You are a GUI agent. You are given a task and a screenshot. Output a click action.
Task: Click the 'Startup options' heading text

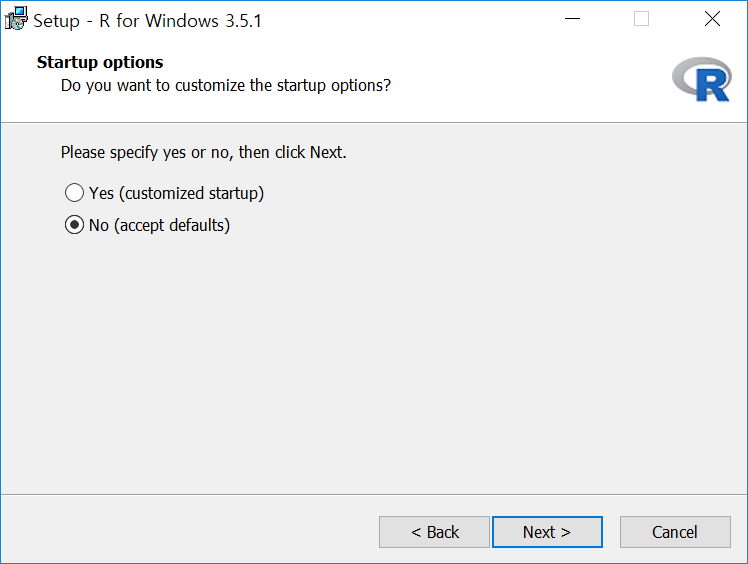coord(100,63)
